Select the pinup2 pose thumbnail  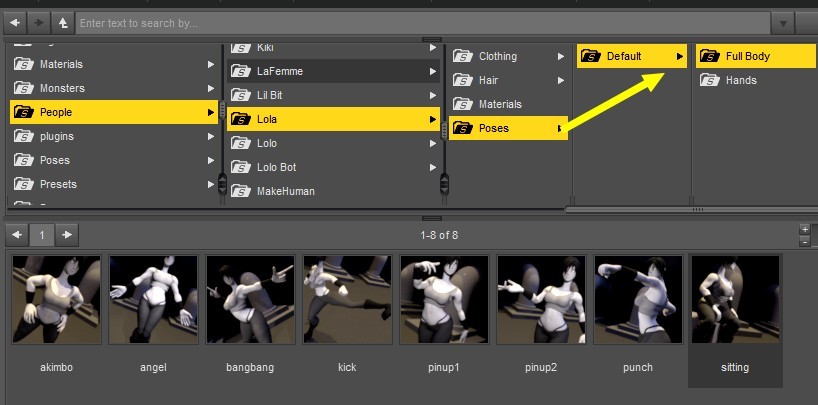(x=542, y=300)
